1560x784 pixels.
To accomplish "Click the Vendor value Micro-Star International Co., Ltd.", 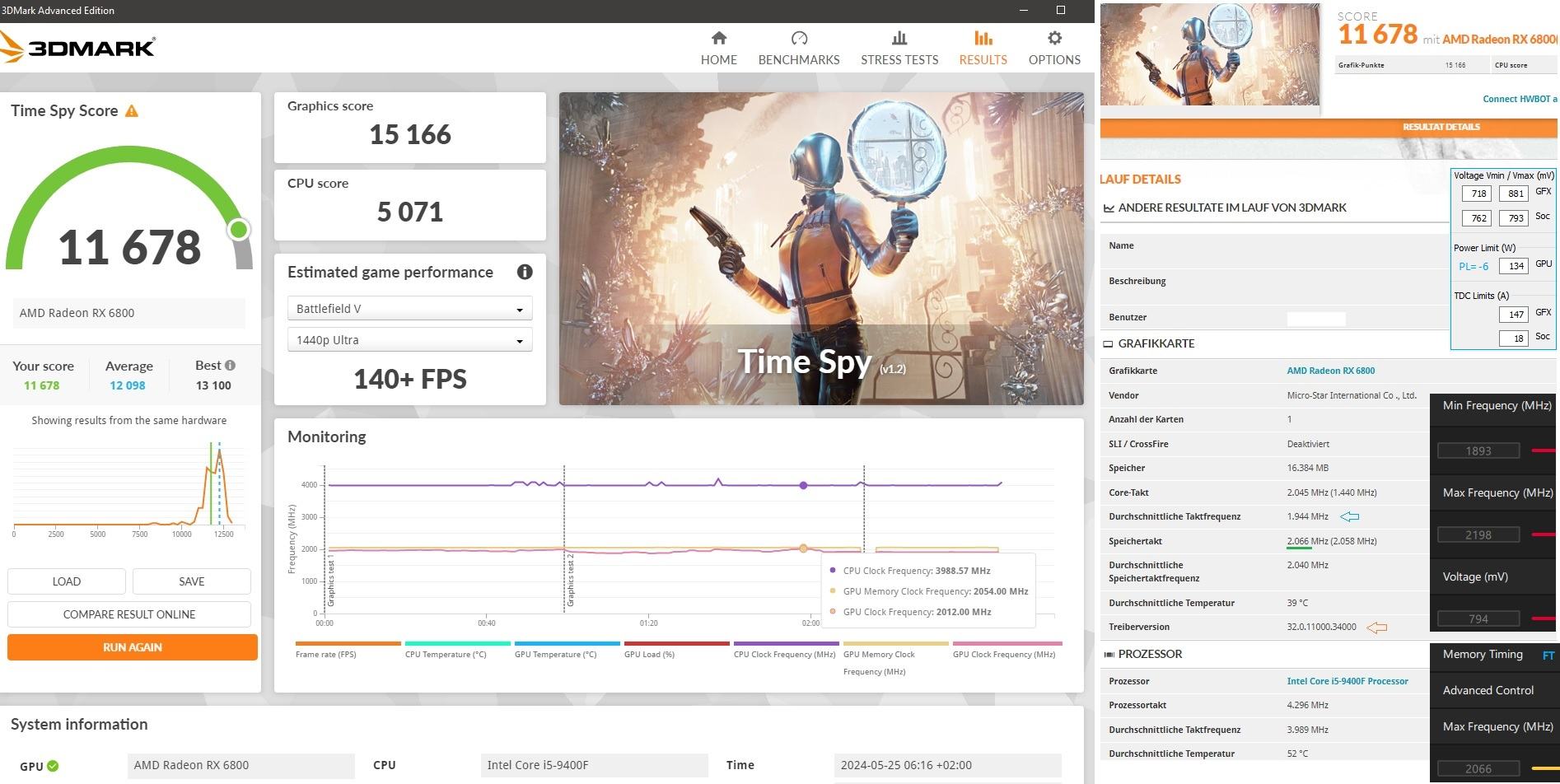I will point(1352,395).
